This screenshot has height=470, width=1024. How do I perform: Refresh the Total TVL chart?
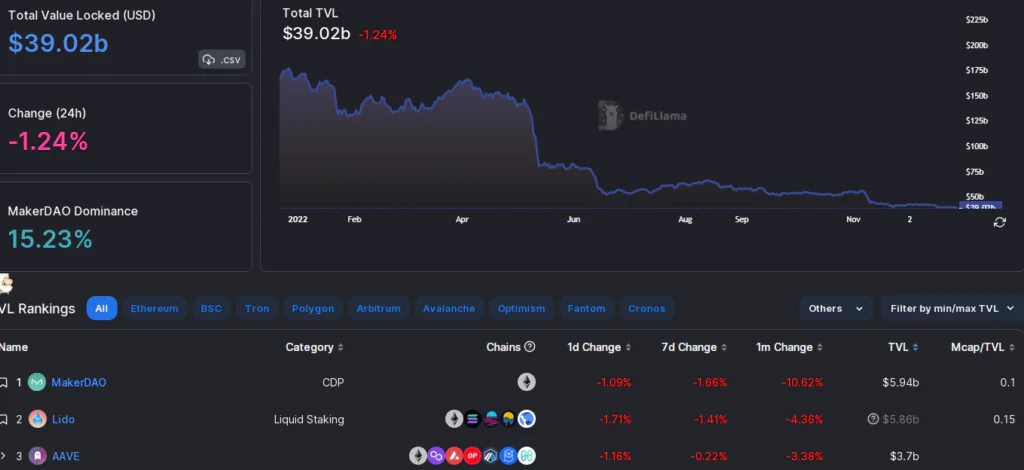[x=999, y=223]
